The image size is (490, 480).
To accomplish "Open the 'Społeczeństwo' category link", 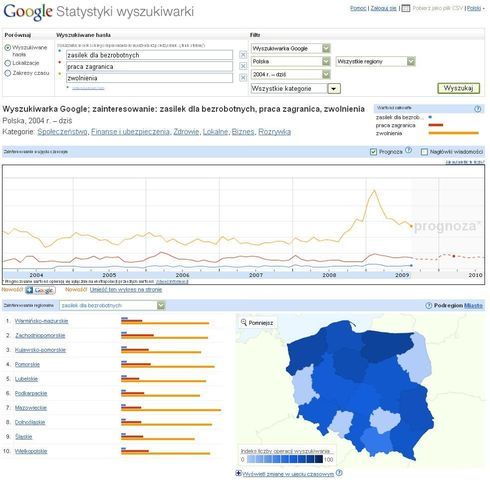I will (62, 132).
